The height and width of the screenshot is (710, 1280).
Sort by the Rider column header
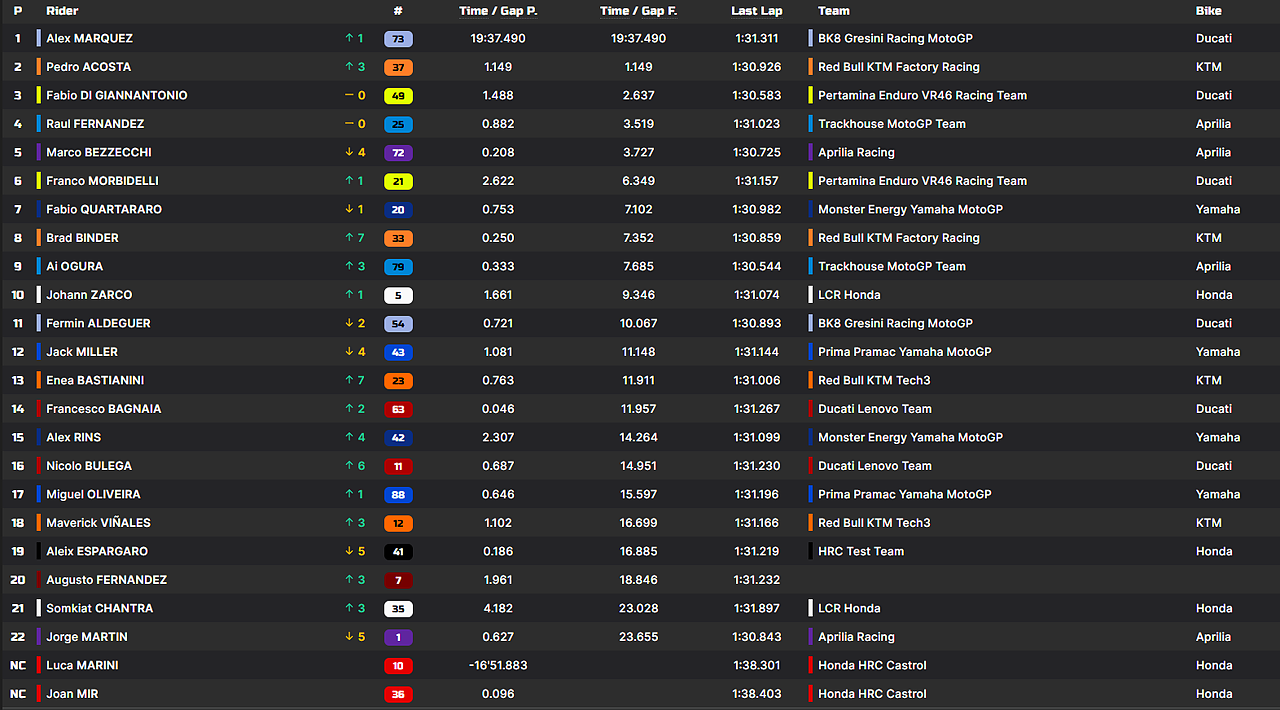[62, 11]
